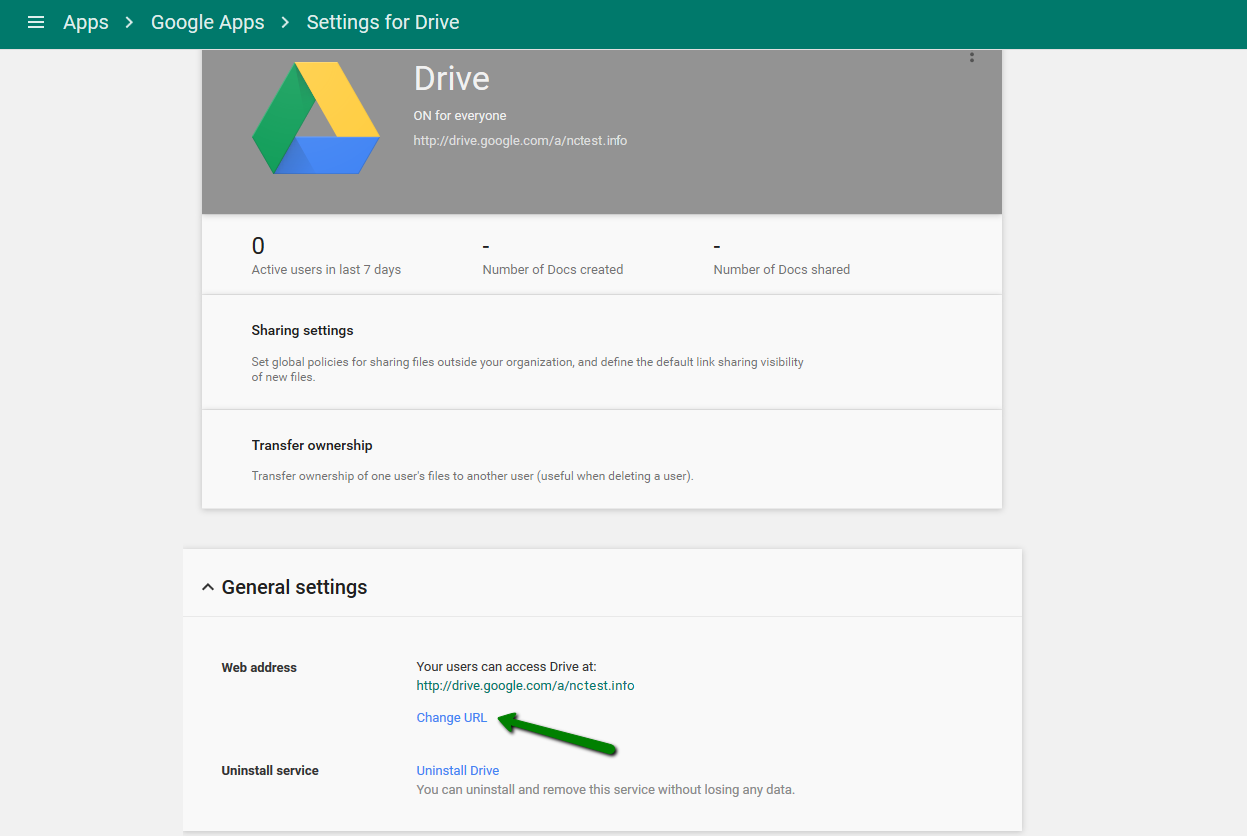The width and height of the screenshot is (1247, 836).
Task: Click Number of Docs created stat
Action: 553,270
